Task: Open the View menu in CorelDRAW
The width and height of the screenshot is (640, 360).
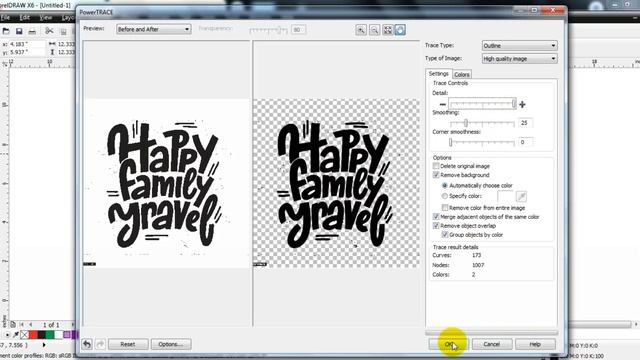Action: click(x=46, y=18)
